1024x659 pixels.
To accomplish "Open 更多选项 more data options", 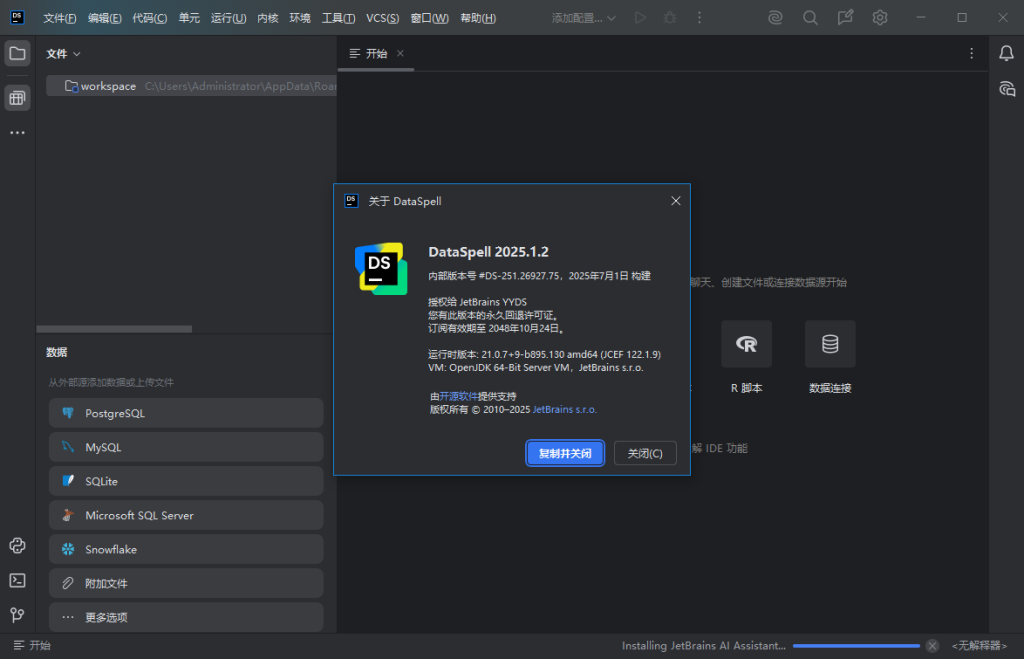I will 186,617.
